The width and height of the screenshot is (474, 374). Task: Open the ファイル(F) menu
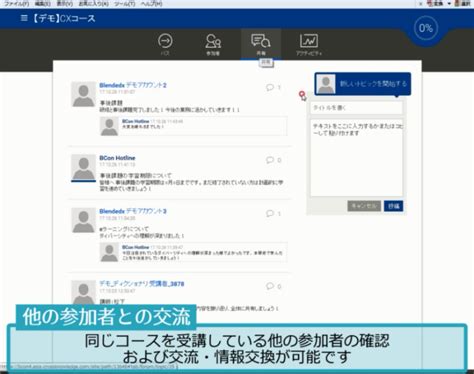(x=16, y=4)
